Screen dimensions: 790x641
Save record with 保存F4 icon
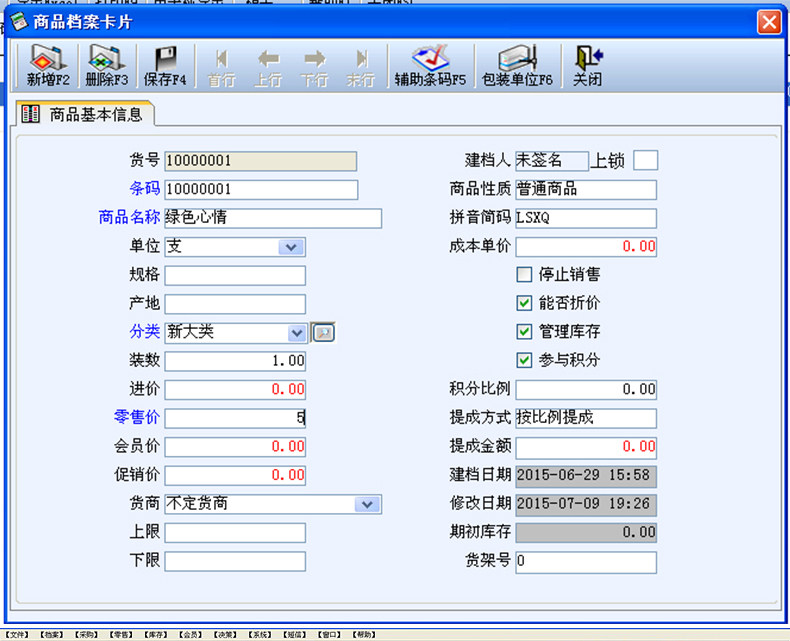pos(165,66)
